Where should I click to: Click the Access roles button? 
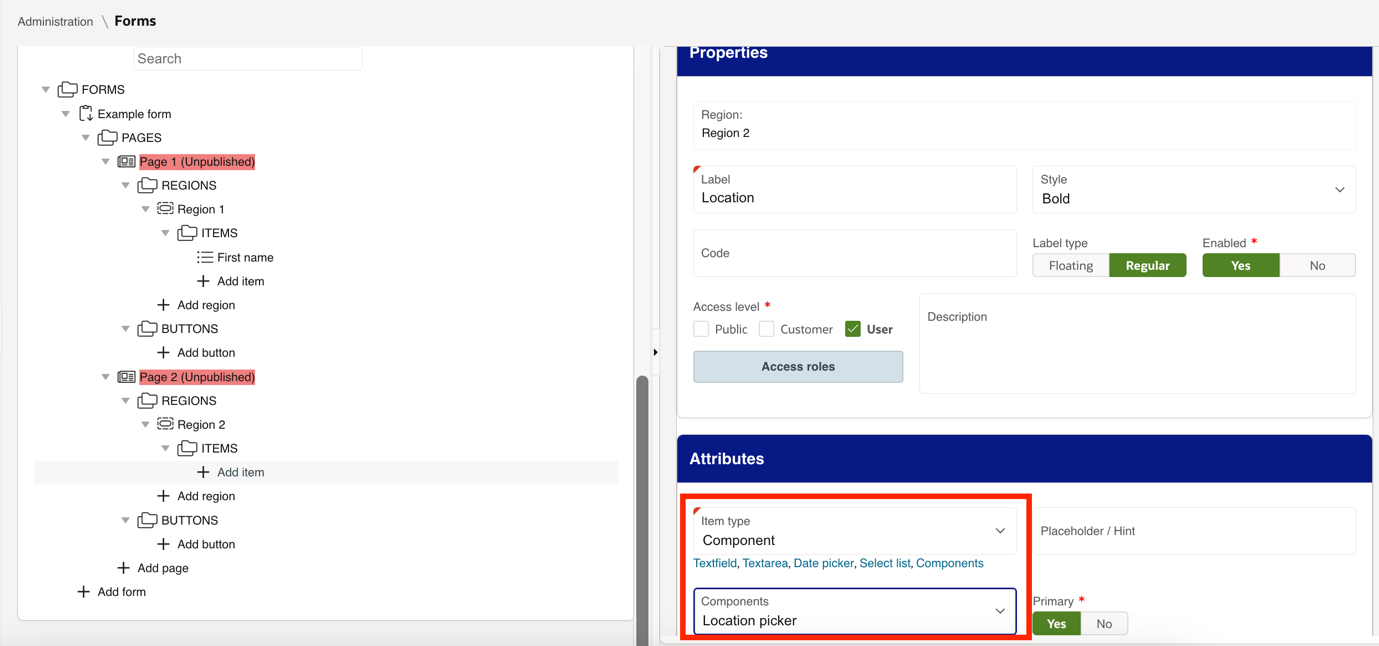797,366
